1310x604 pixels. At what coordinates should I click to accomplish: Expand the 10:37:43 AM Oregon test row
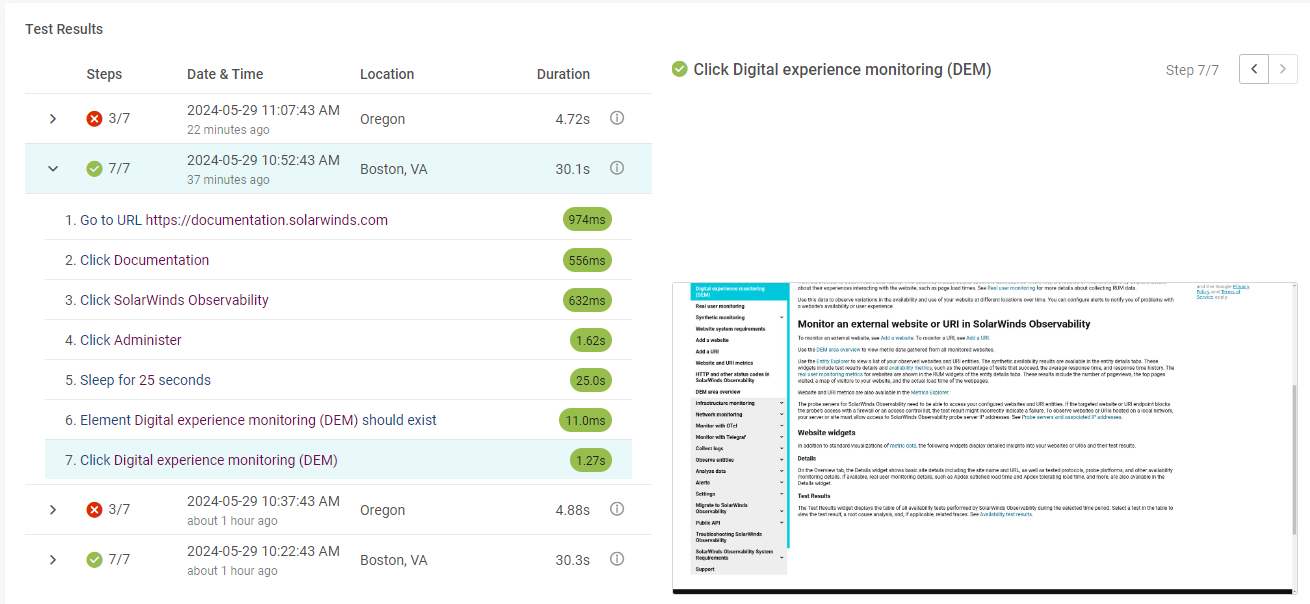54,510
